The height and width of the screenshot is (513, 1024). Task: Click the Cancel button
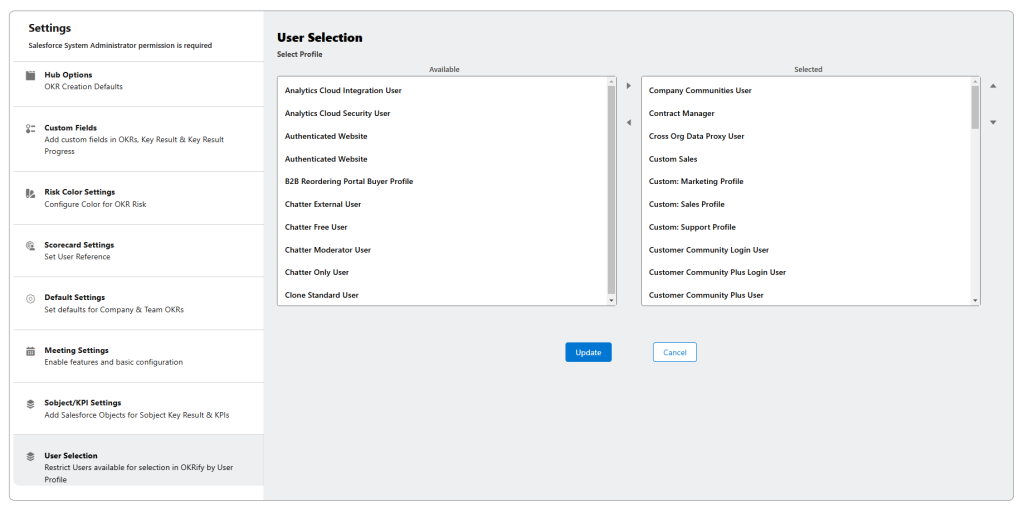(674, 352)
